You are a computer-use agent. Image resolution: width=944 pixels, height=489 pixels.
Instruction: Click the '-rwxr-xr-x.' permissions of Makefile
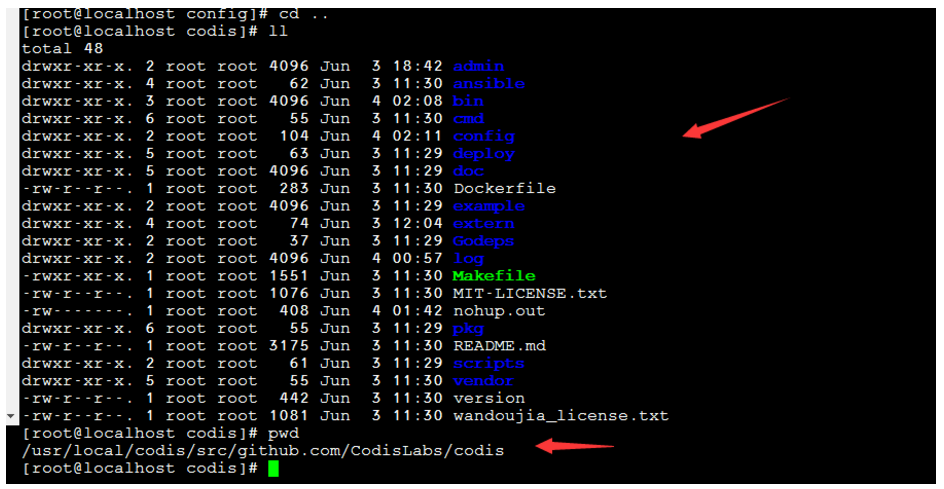pos(78,276)
